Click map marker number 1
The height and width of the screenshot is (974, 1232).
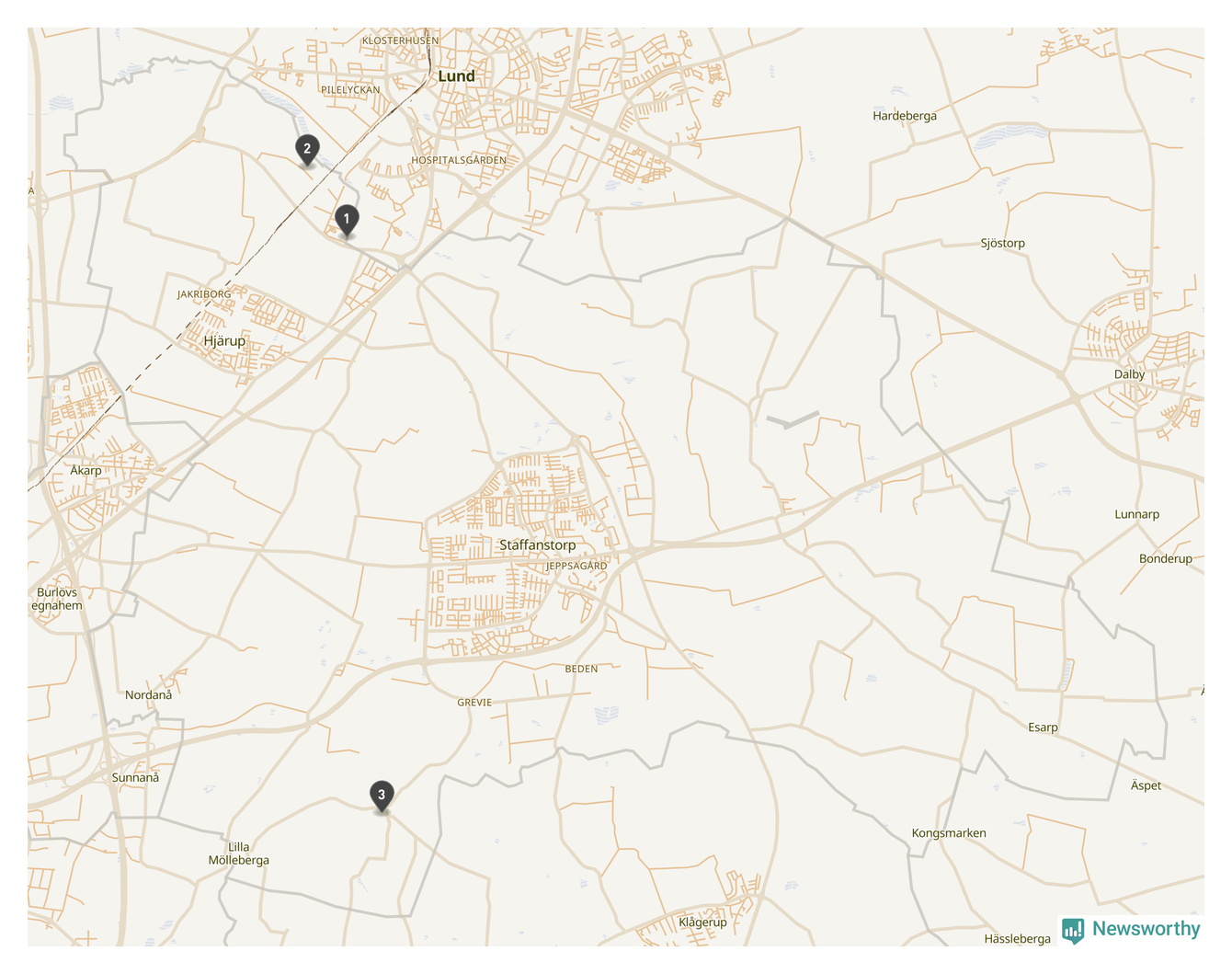tap(347, 221)
